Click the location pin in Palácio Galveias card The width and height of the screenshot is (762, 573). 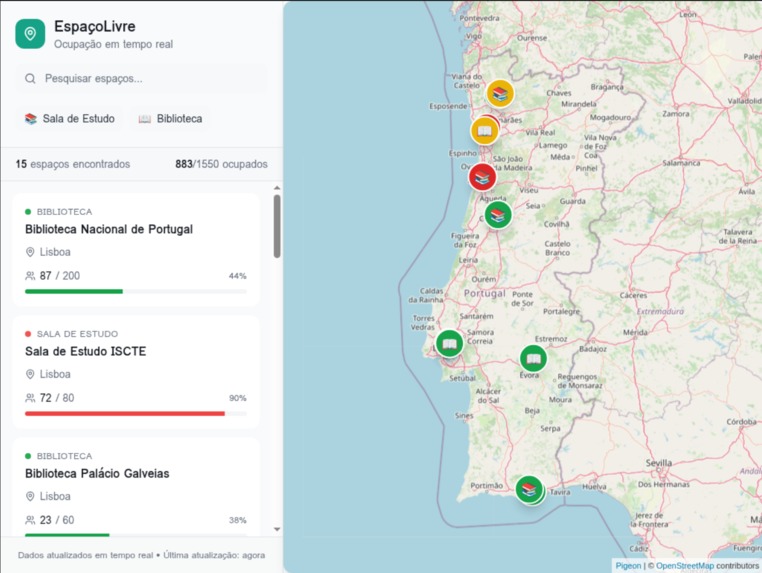[30, 496]
